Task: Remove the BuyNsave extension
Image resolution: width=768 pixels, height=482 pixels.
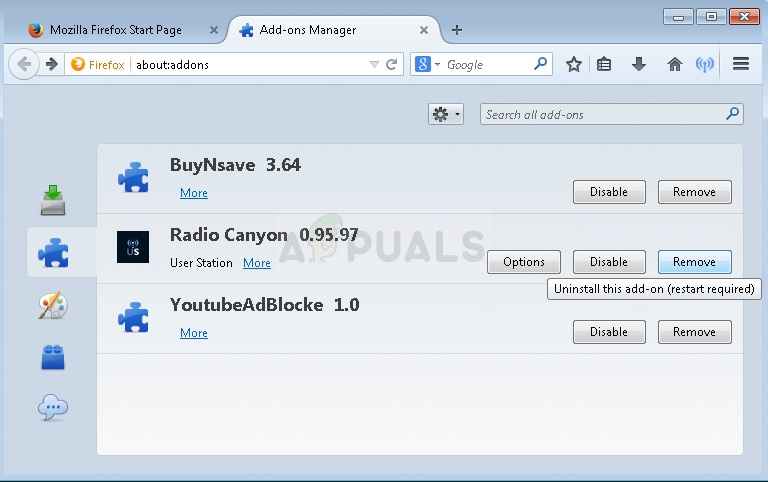Action: (x=695, y=192)
